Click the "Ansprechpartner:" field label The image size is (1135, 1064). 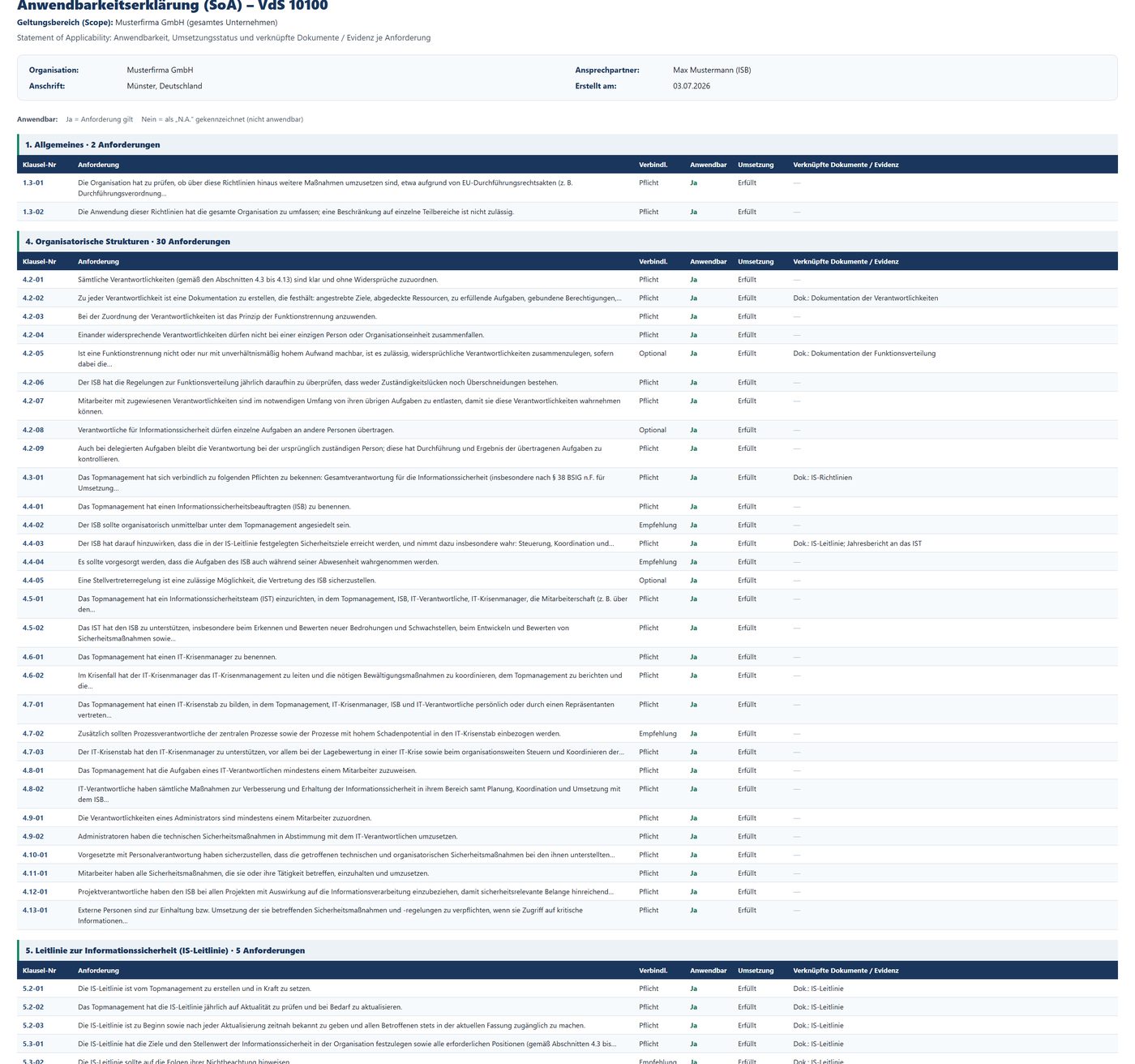[x=607, y=71]
